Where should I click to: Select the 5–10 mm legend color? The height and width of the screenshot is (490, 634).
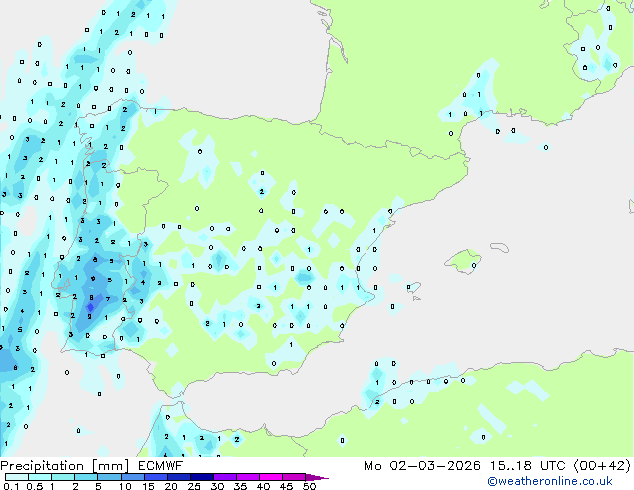point(109,477)
